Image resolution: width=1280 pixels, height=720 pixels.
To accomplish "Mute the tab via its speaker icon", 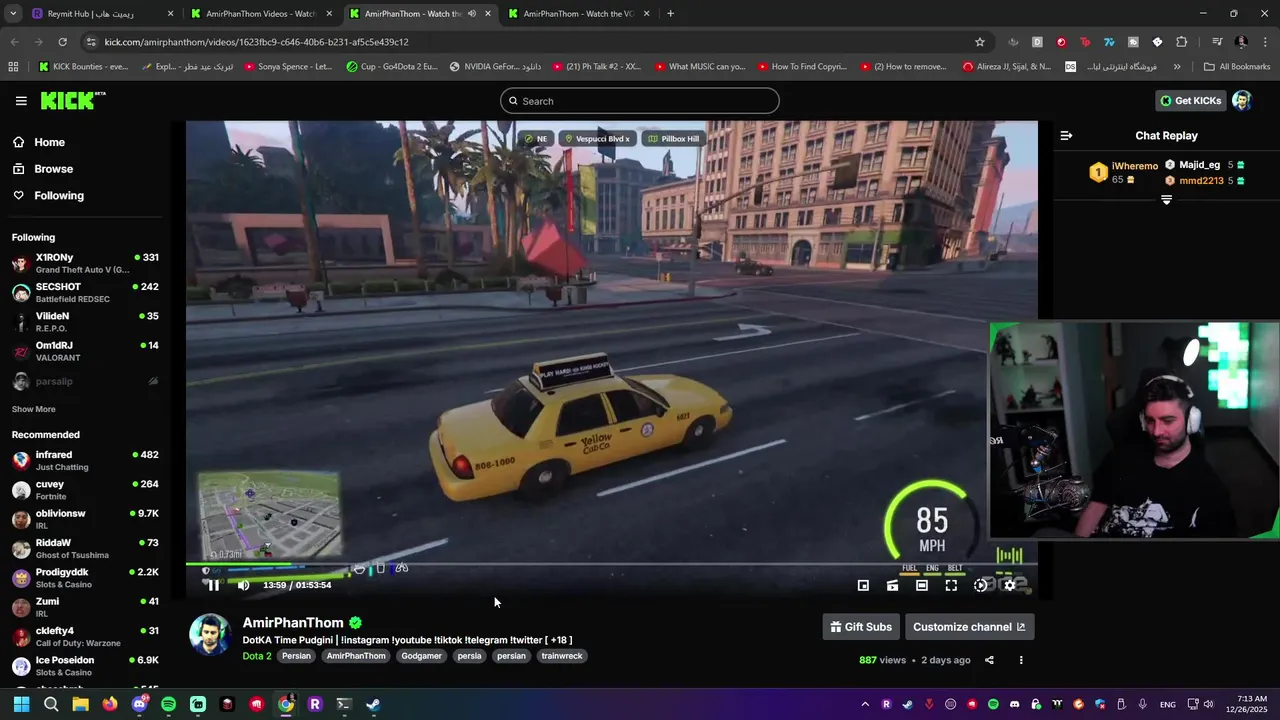I will [x=472, y=14].
